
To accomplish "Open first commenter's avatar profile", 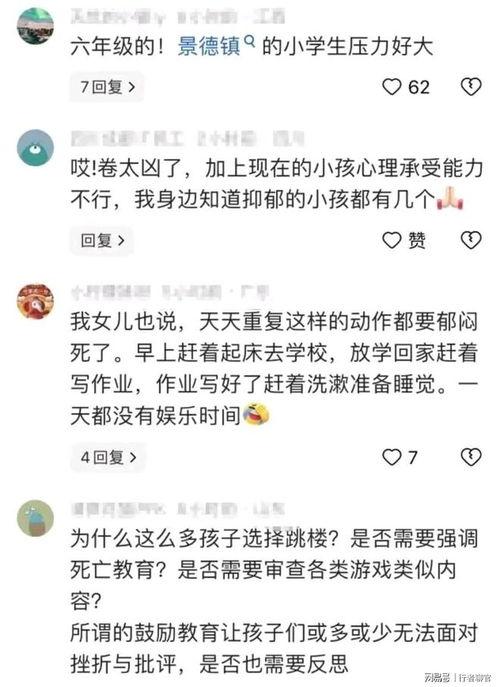I will (x=35, y=25).
